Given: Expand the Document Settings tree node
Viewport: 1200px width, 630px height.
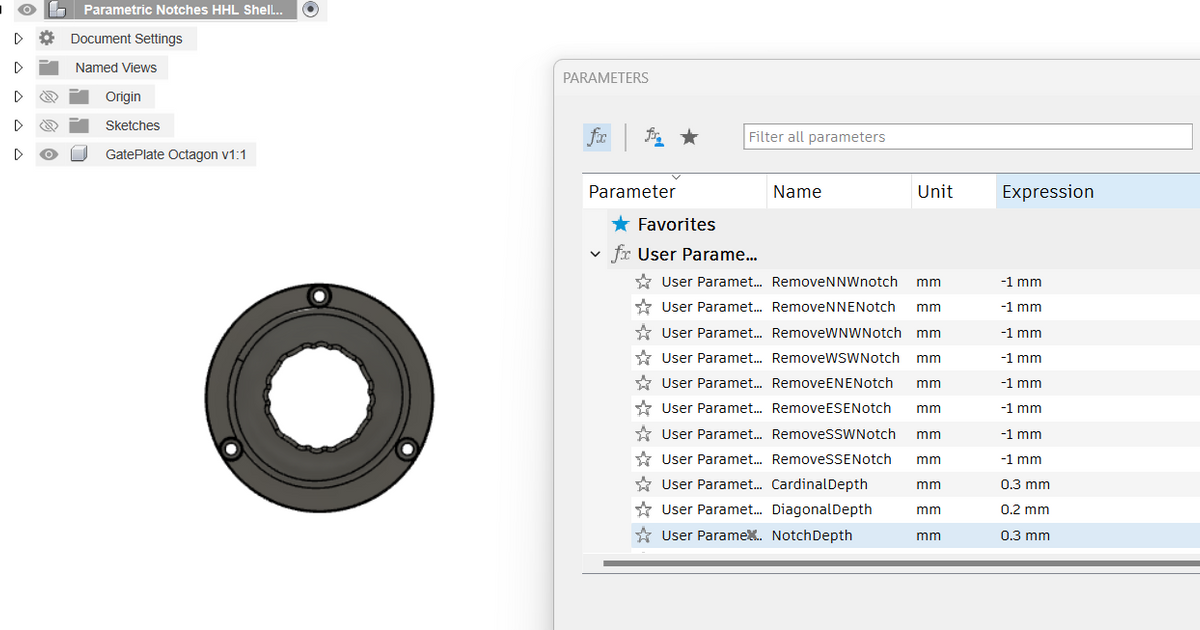Looking at the screenshot, I should coord(16,38).
